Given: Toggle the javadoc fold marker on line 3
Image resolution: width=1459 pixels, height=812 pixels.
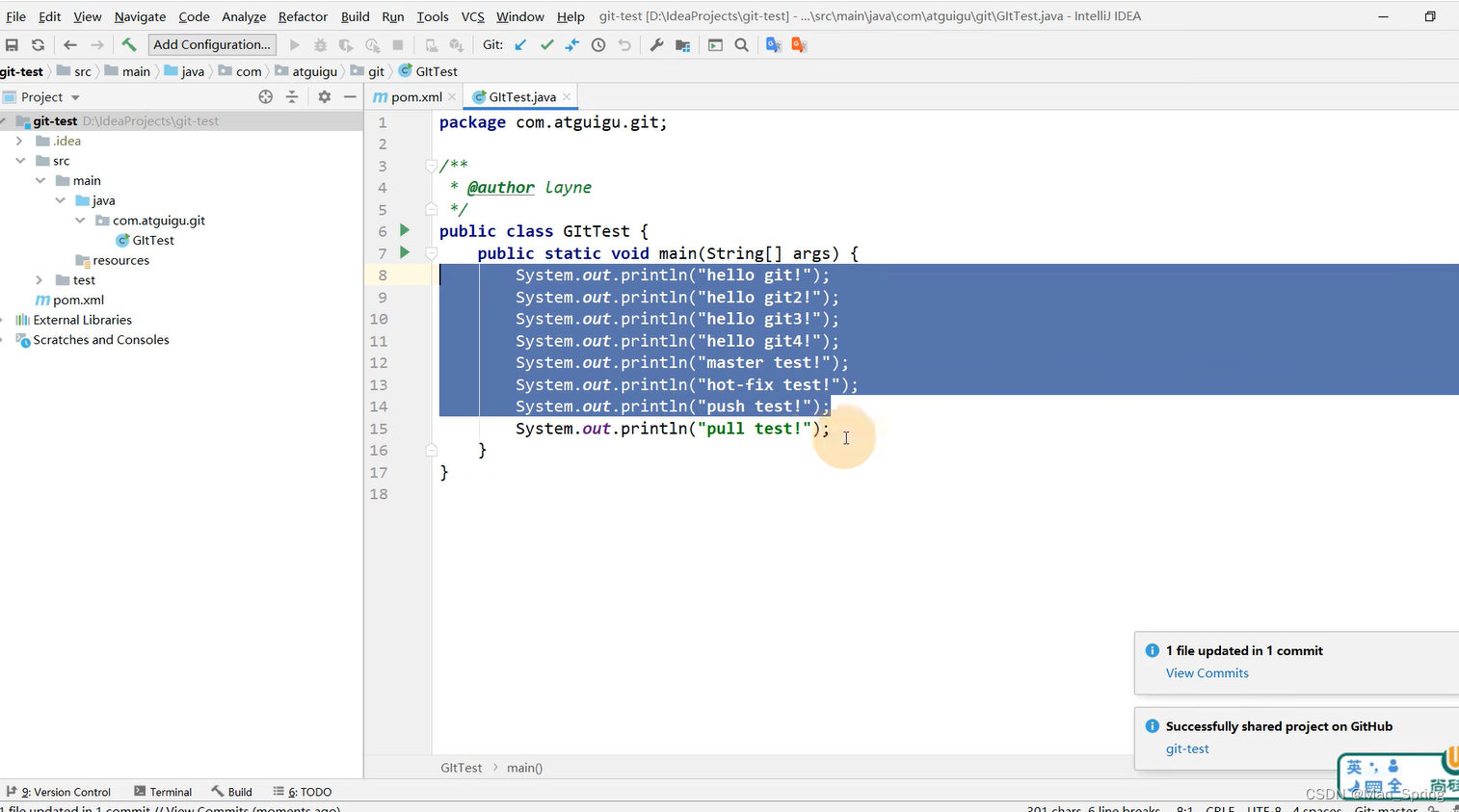Looking at the screenshot, I should coord(431,166).
